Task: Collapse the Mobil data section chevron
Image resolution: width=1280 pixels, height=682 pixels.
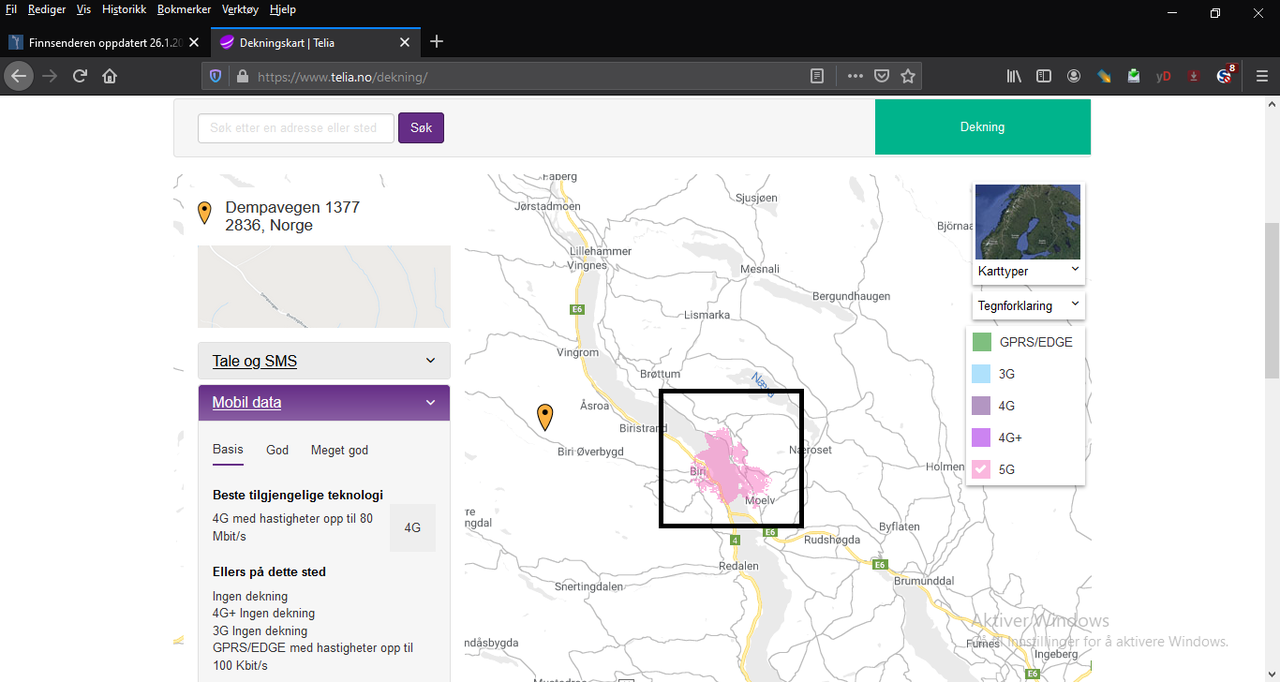Action: [431, 403]
